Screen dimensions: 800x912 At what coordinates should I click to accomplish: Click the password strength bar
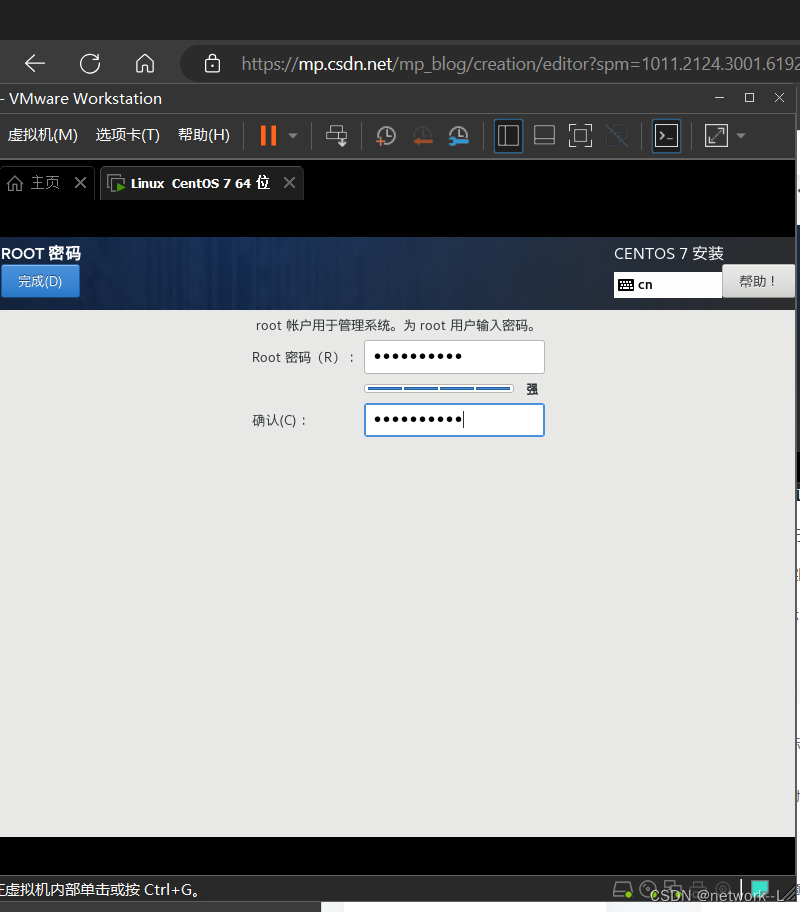coord(439,389)
